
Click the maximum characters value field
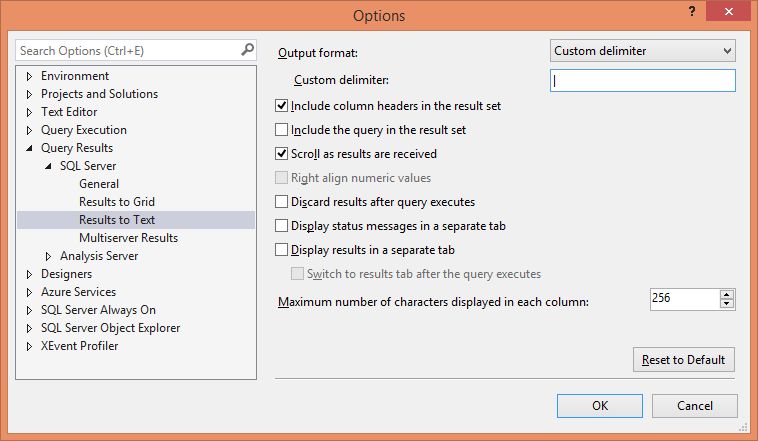tap(685, 298)
